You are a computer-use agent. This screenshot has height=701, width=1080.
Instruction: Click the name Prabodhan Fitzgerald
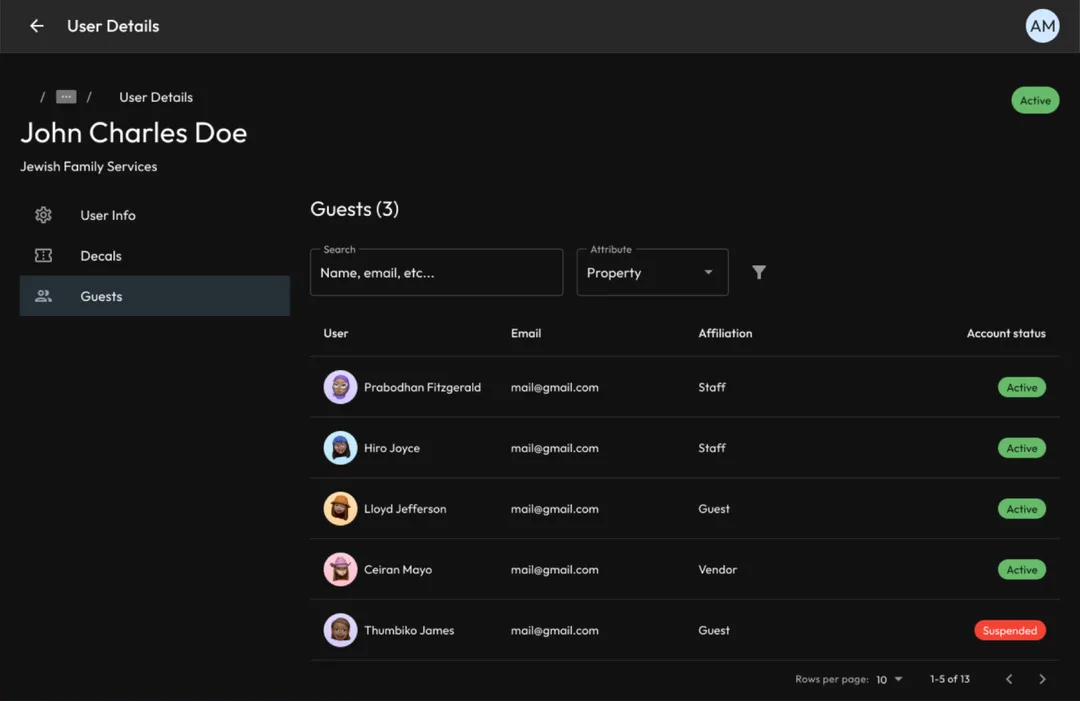(x=422, y=387)
